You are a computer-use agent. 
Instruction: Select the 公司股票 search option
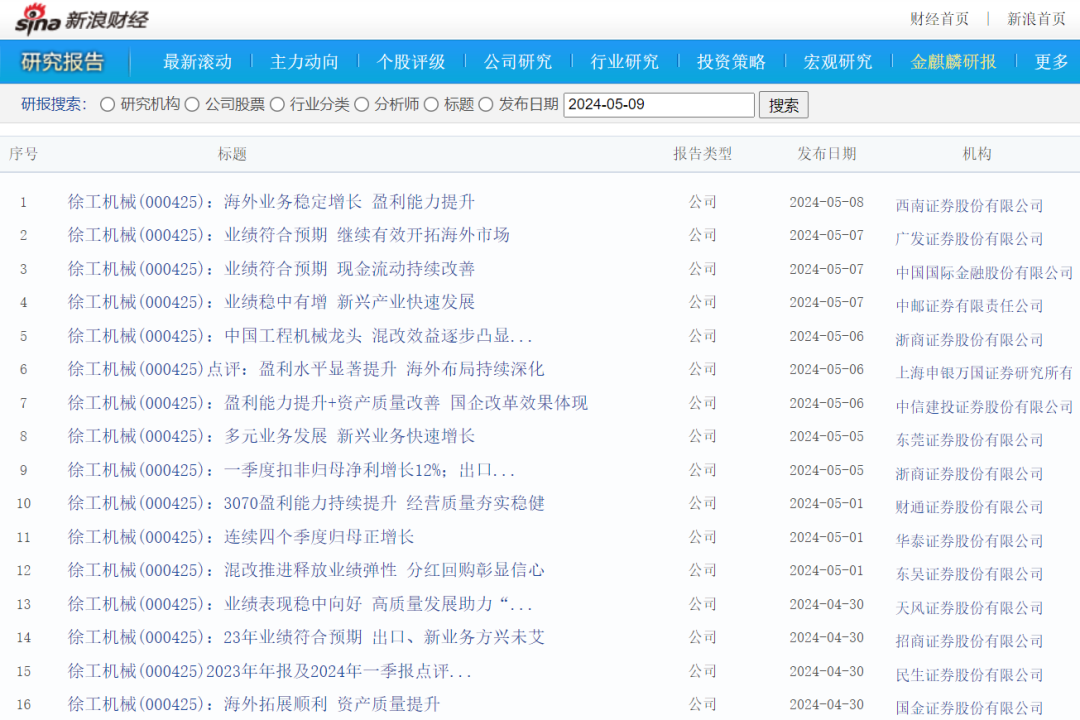pyautogui.click(x=192, y=105)
